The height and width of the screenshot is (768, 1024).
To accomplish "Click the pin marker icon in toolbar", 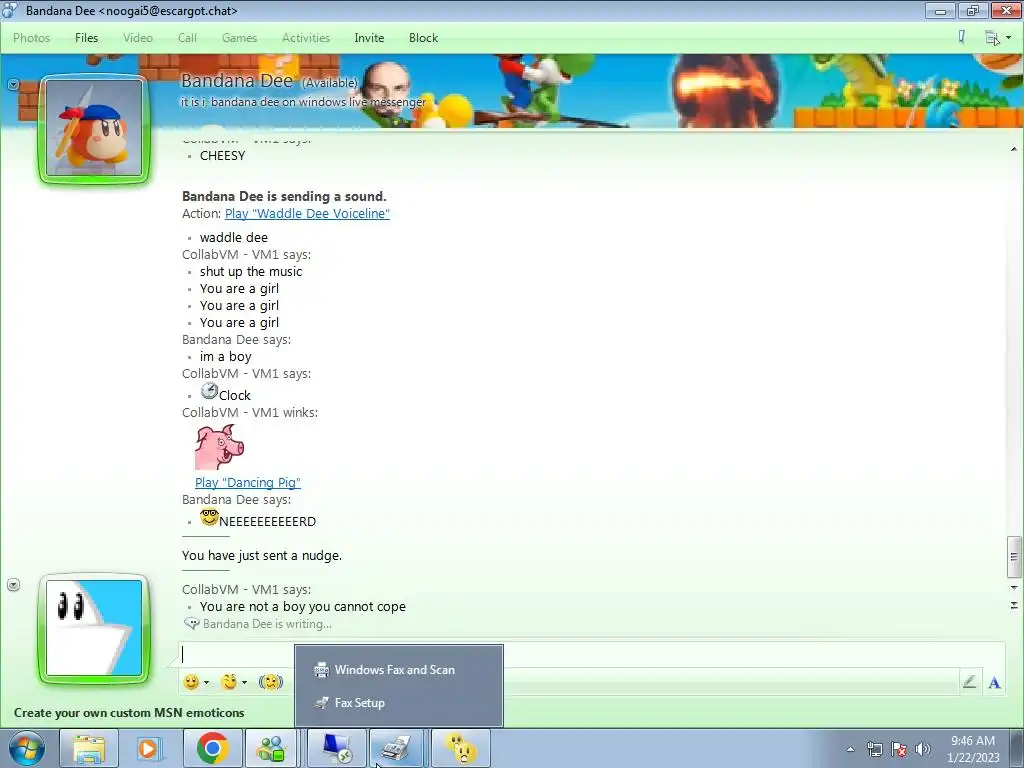I will pyautogui.click(x=961, y=37).
